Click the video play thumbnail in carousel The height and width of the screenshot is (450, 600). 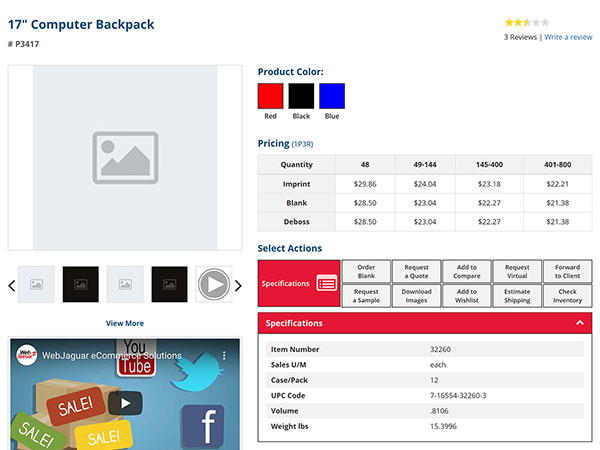[214, 285]
